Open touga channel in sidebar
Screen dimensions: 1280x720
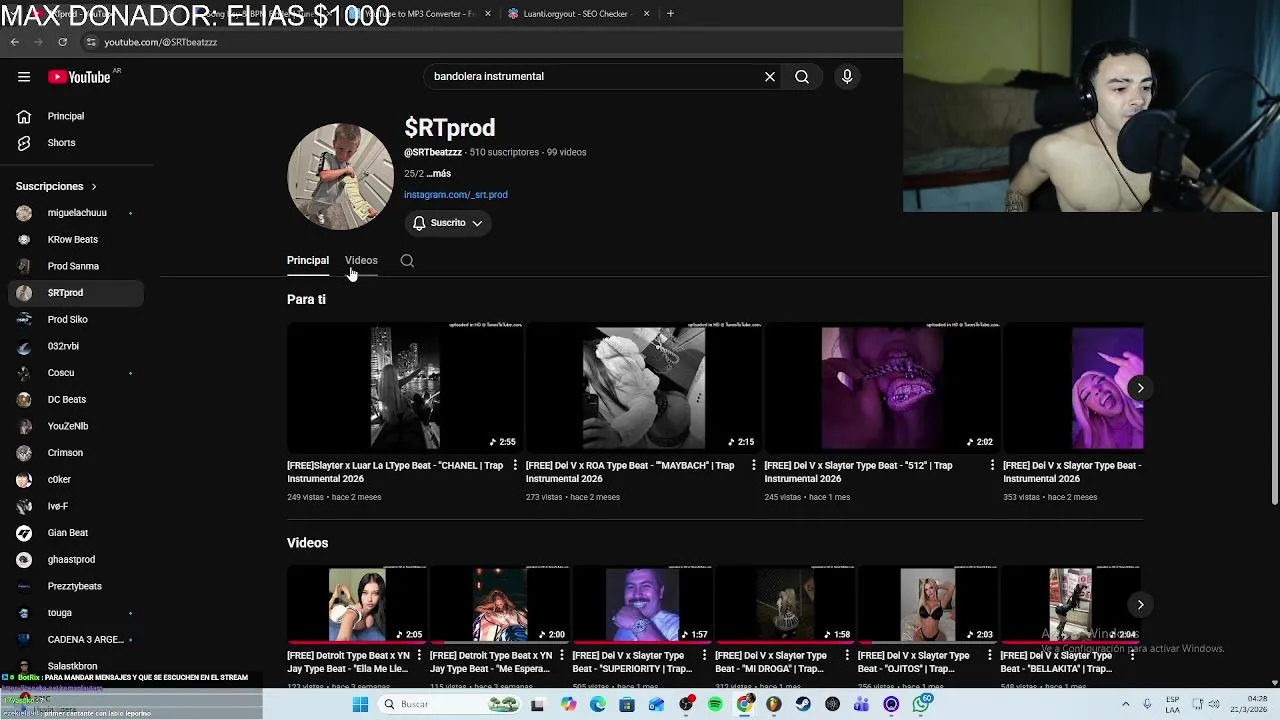76,613
